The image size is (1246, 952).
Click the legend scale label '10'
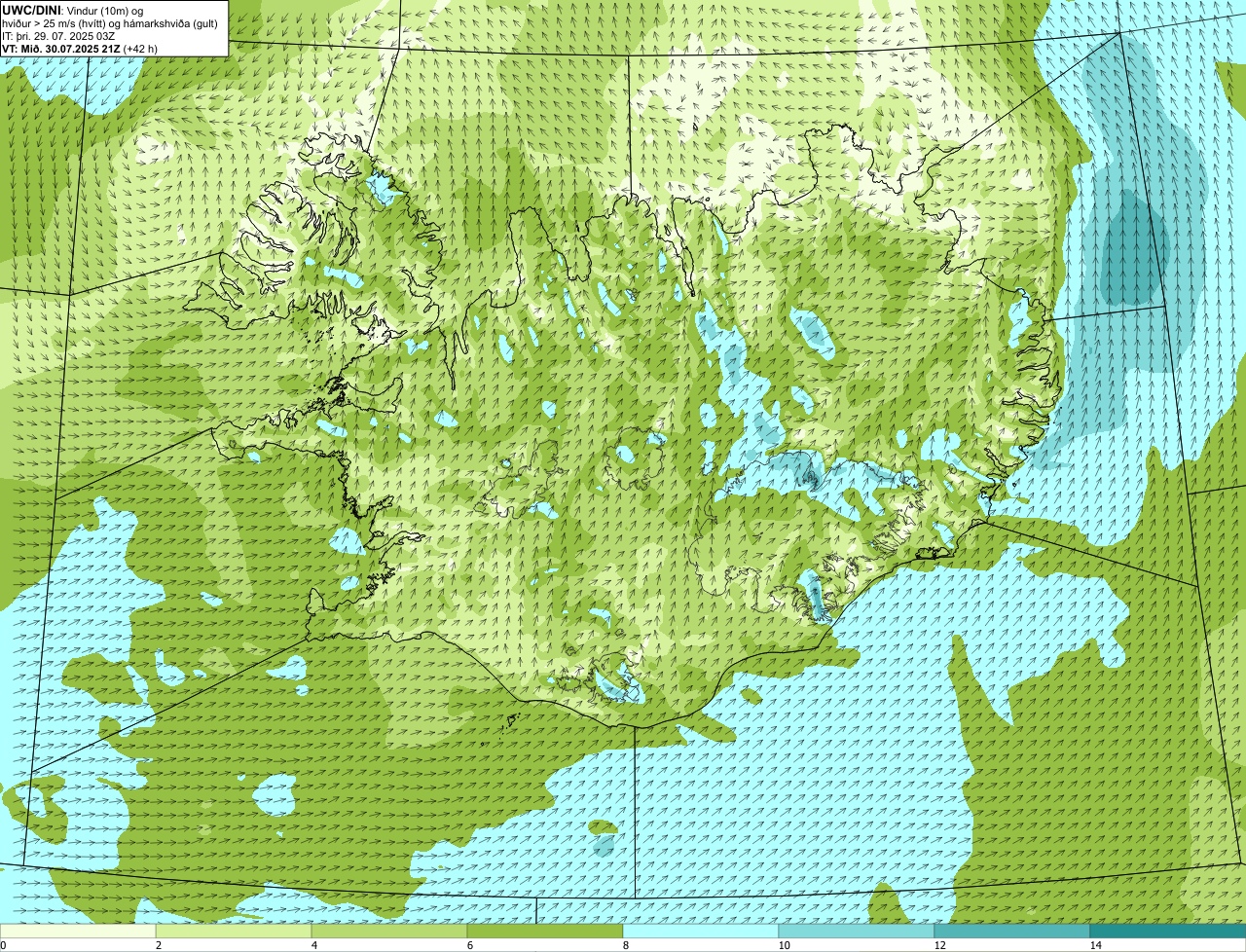784,945
